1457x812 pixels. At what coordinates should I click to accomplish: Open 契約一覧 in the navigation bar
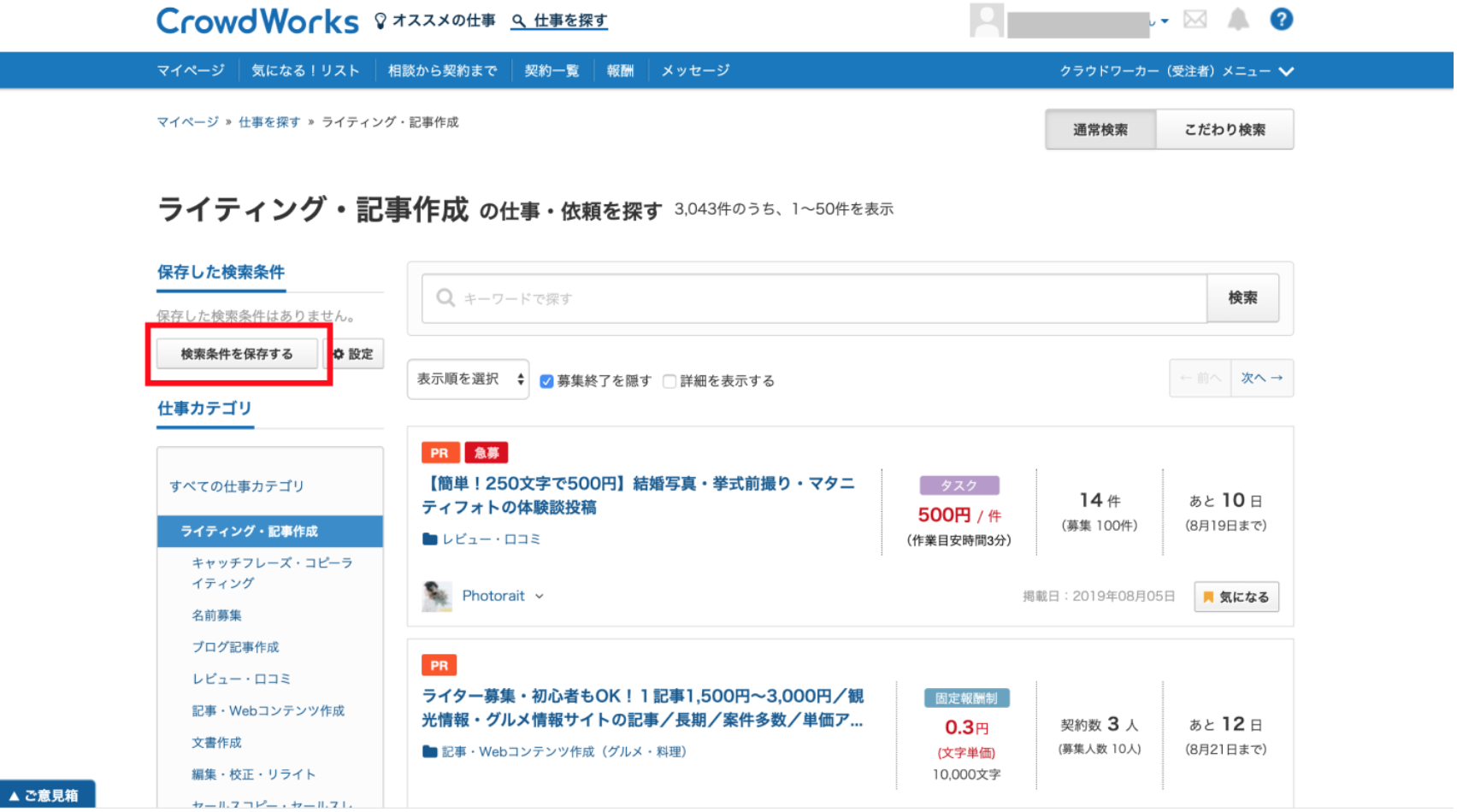coord(552,71)
